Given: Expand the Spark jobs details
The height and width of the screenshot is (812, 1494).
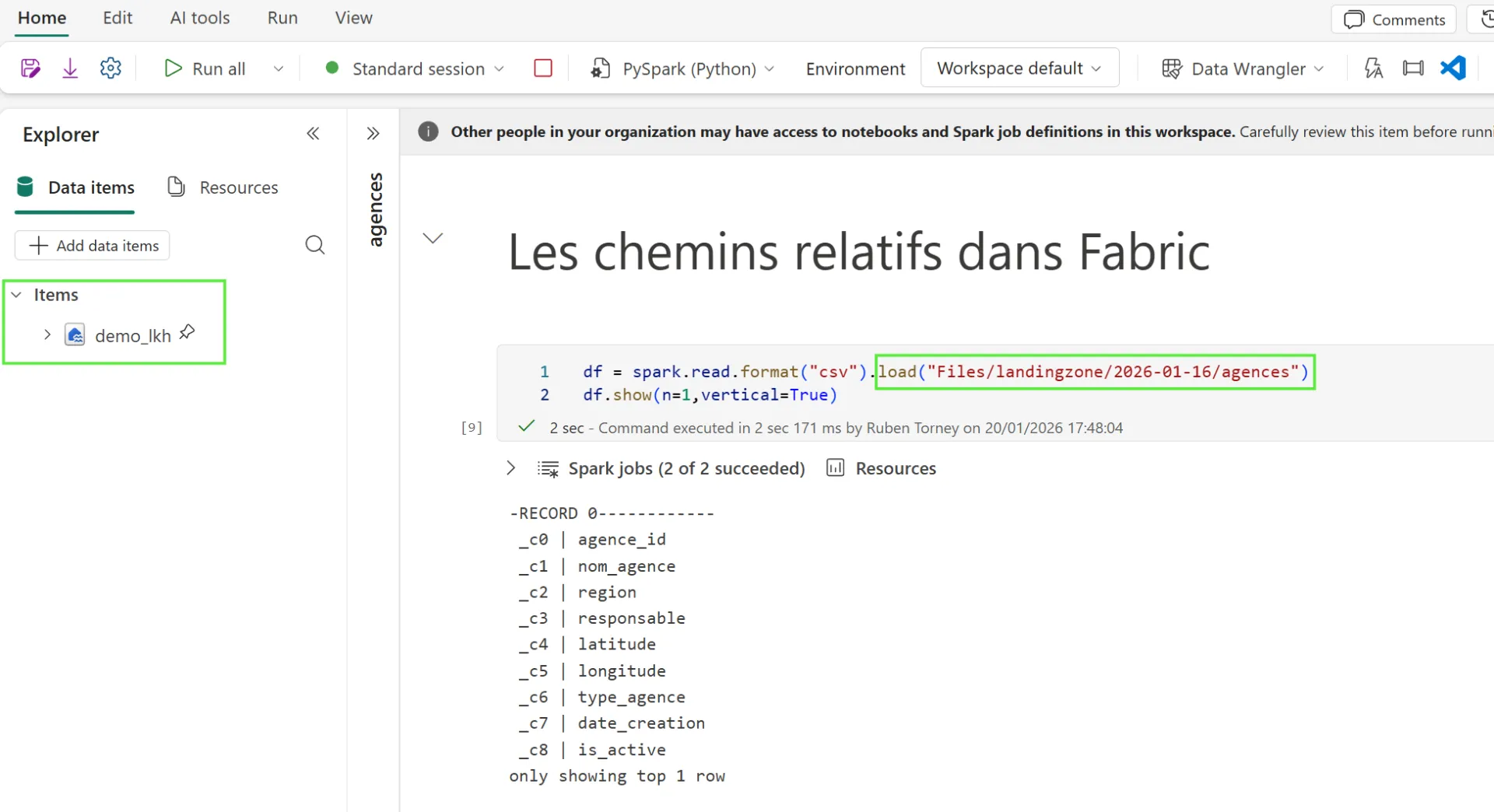Looking at the screenshot, I should [x=510, y=468].
